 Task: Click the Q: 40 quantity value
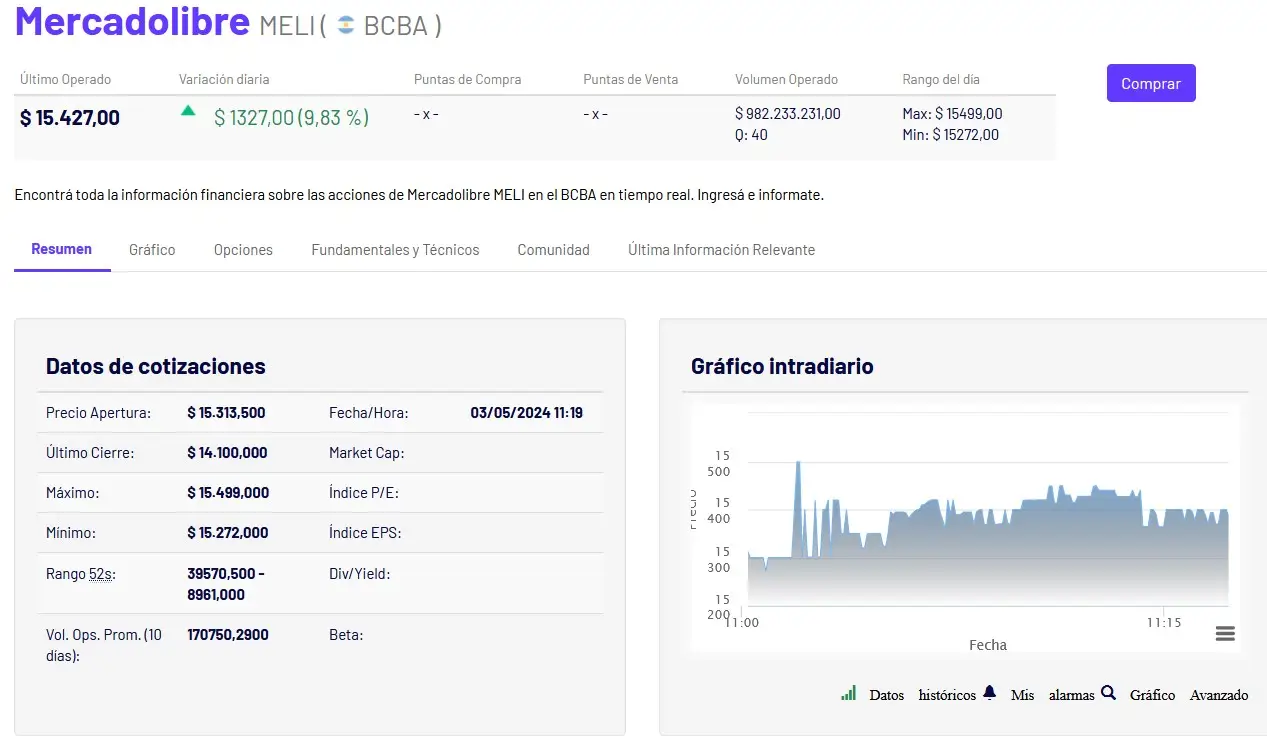[x=751, y=134]
